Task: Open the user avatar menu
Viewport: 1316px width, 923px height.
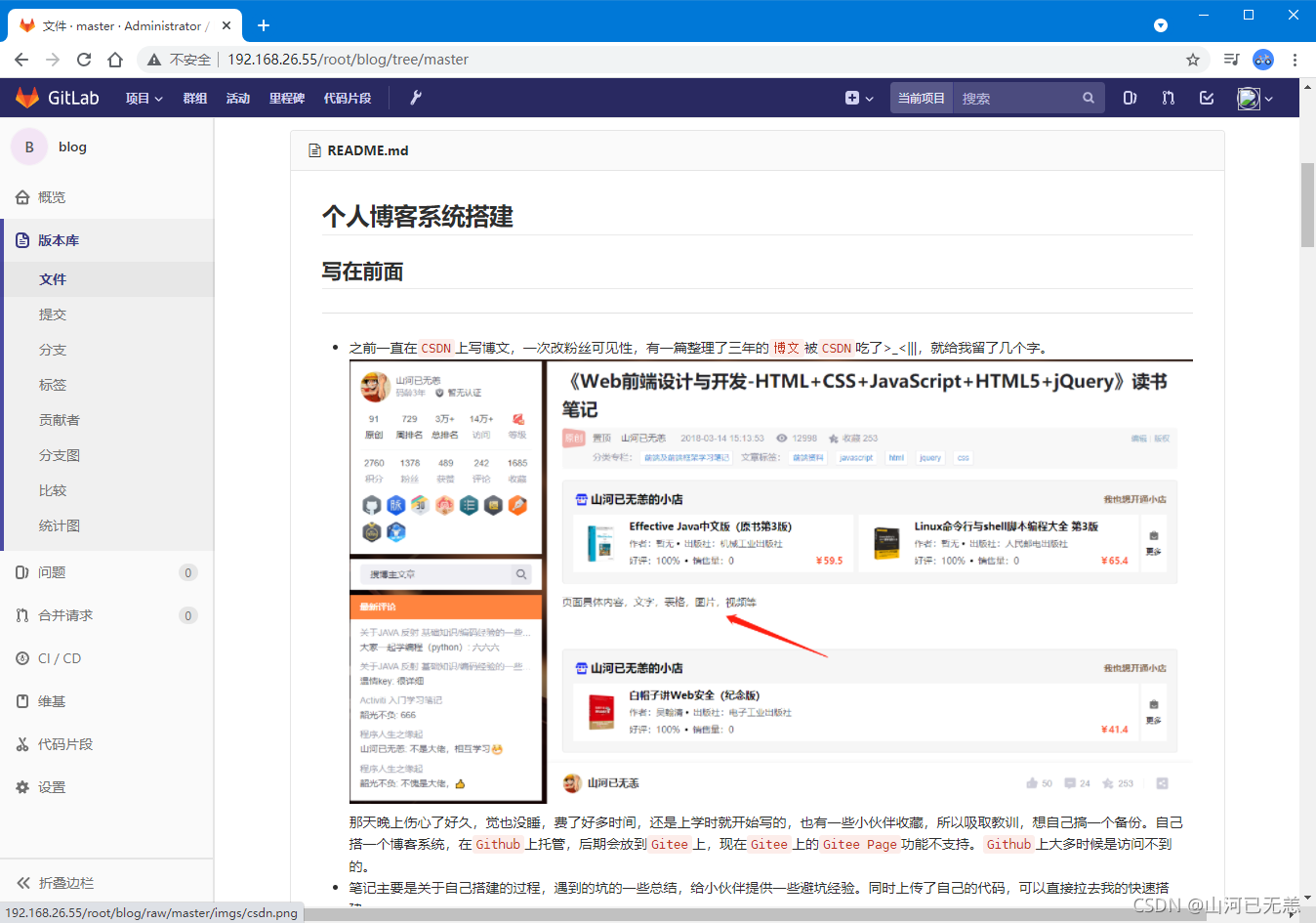Action: click(1255, 98)
